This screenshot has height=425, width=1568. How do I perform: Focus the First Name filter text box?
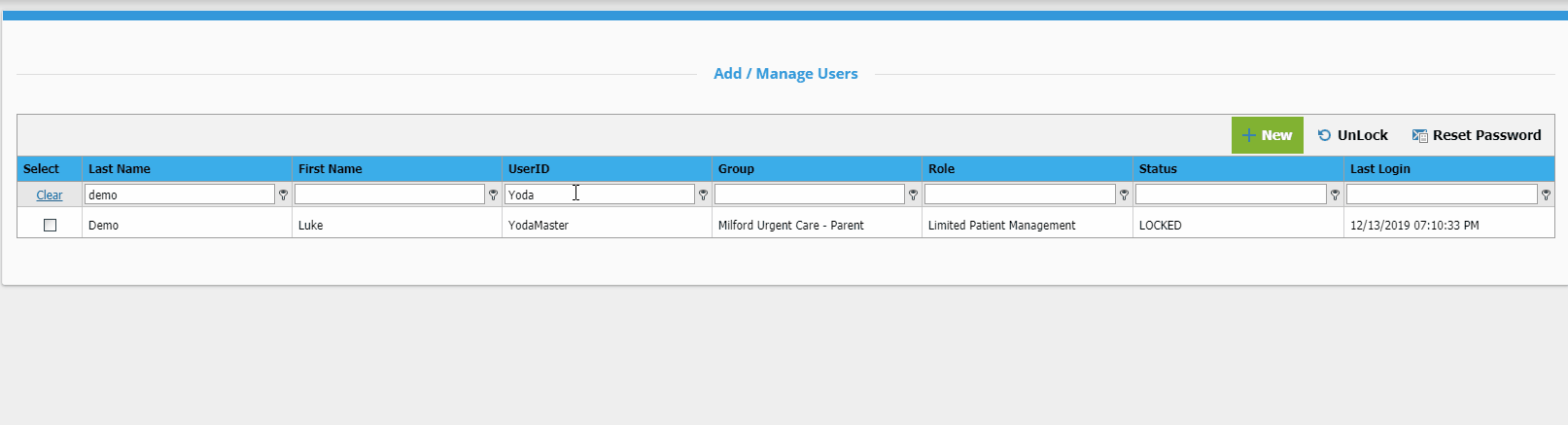coord(390,195)
